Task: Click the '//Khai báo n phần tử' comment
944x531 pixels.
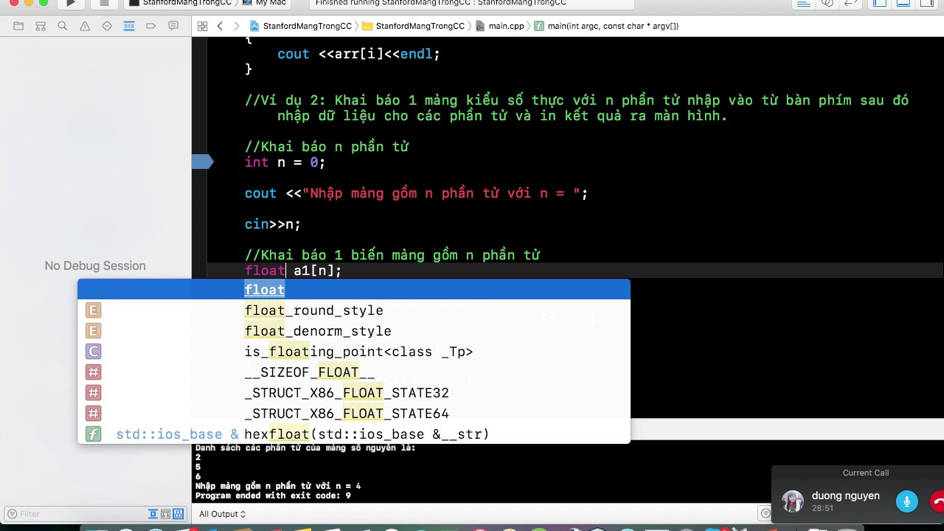Action: [x=326, y=146]
